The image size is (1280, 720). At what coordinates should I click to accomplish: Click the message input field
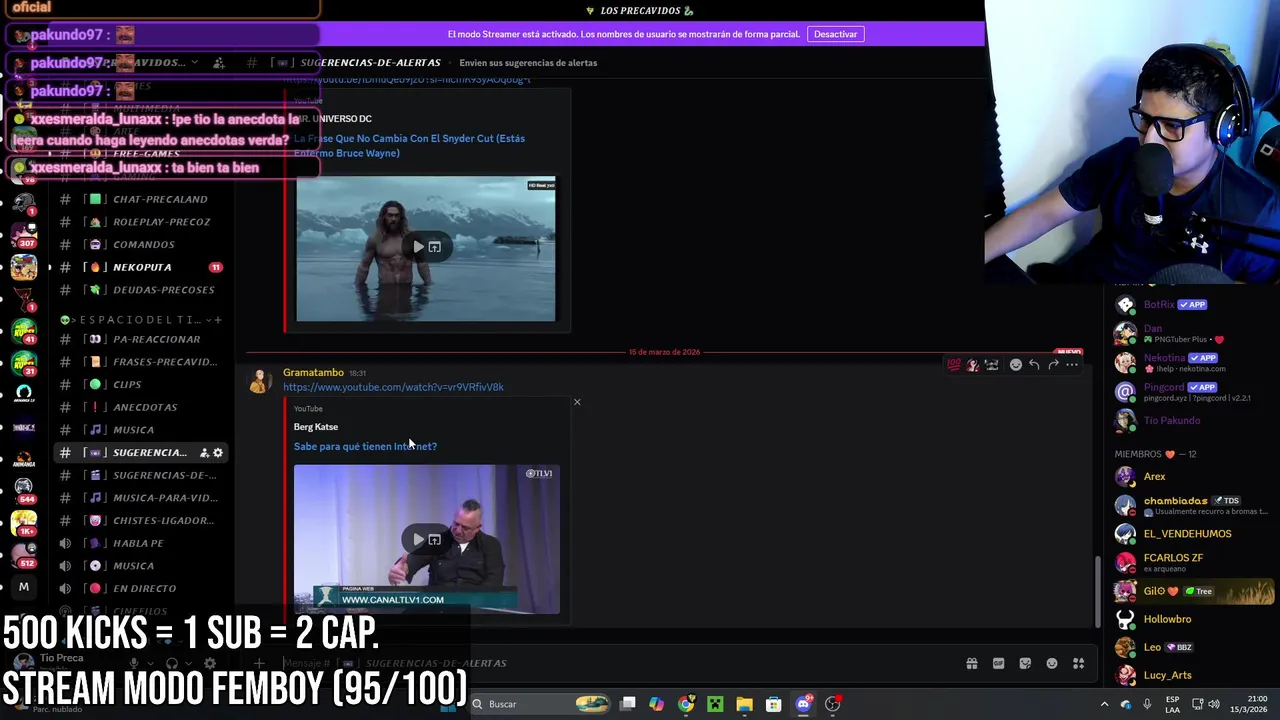610,663
